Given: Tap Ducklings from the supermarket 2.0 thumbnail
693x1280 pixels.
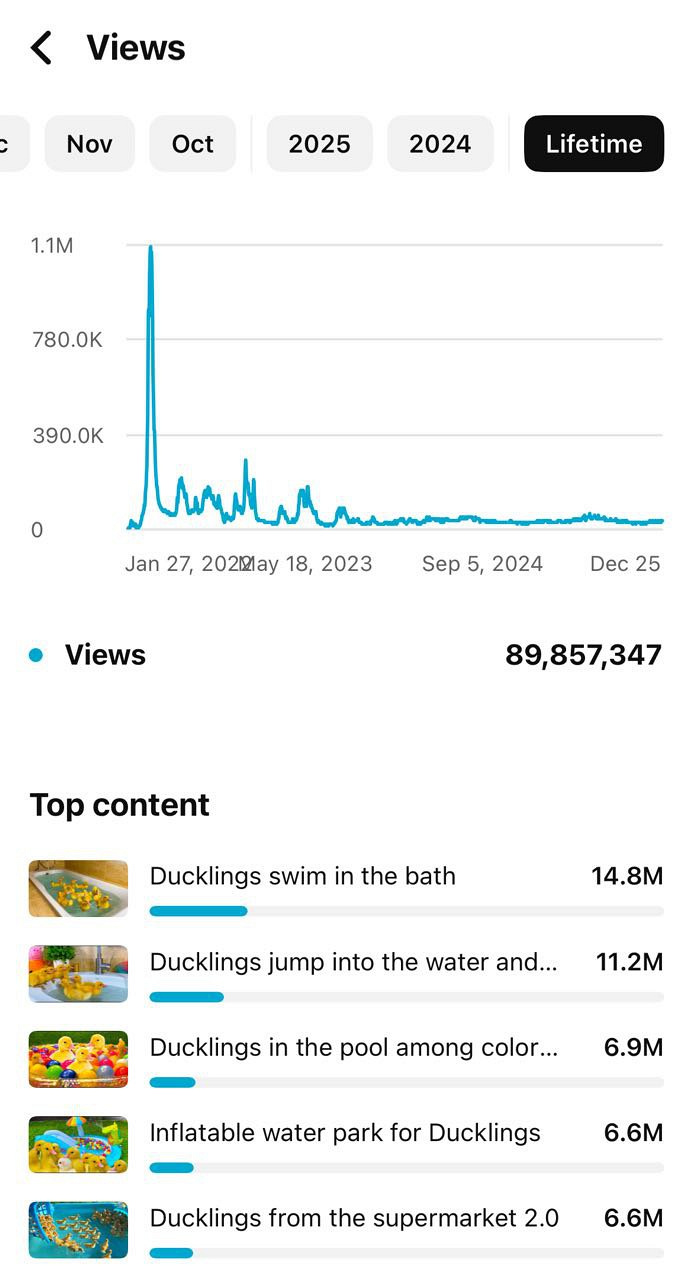Looking at the screenshot, I should [x=78, y=1229].
